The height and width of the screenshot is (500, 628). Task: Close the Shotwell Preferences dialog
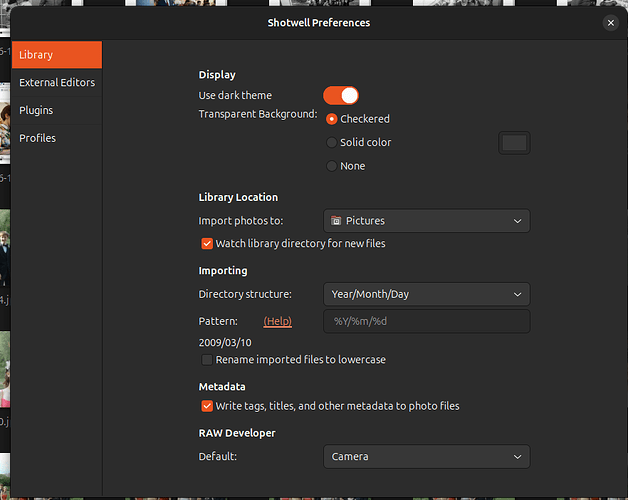[611, 22]
